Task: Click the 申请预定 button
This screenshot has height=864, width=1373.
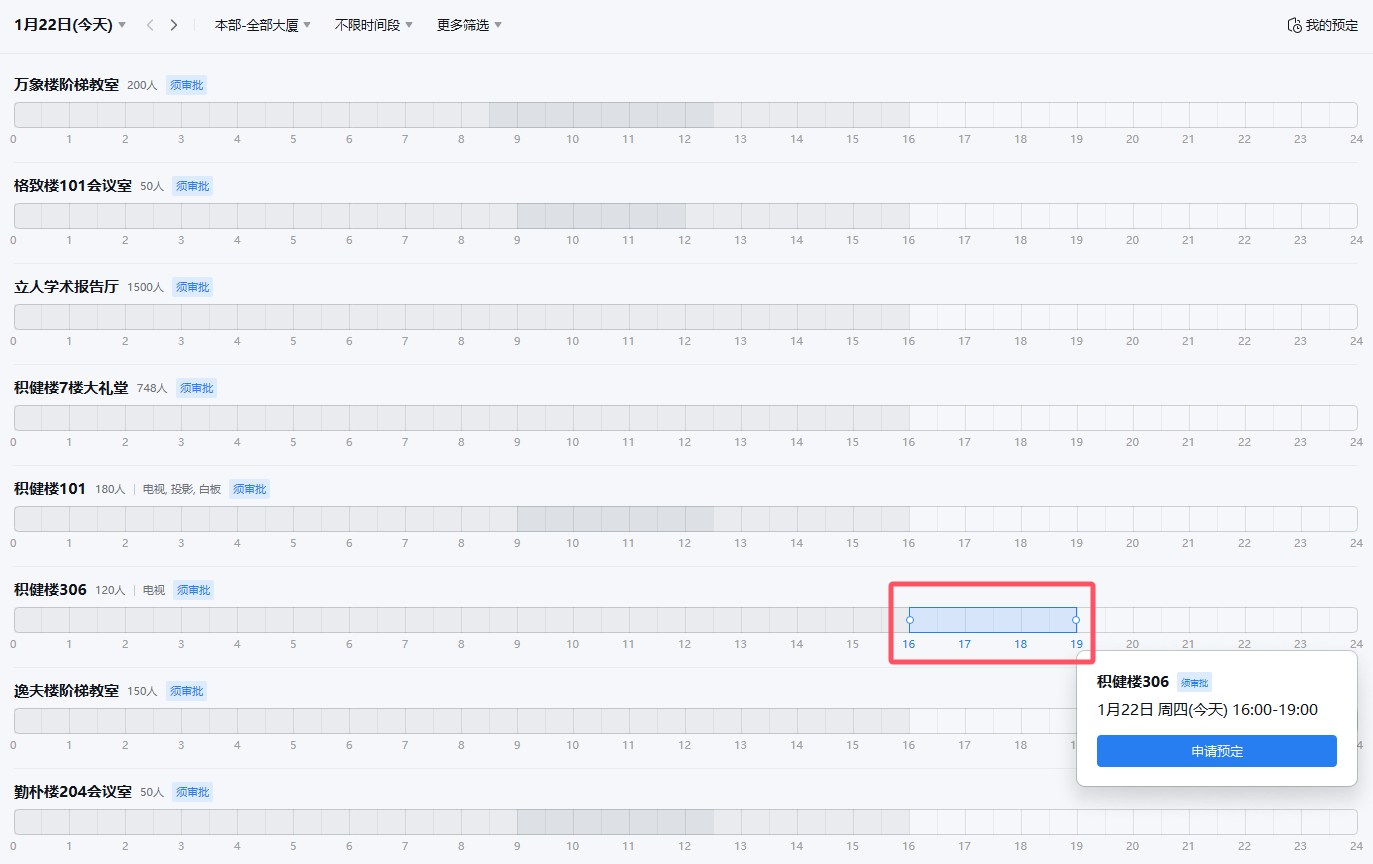Action: (1216, 751)
